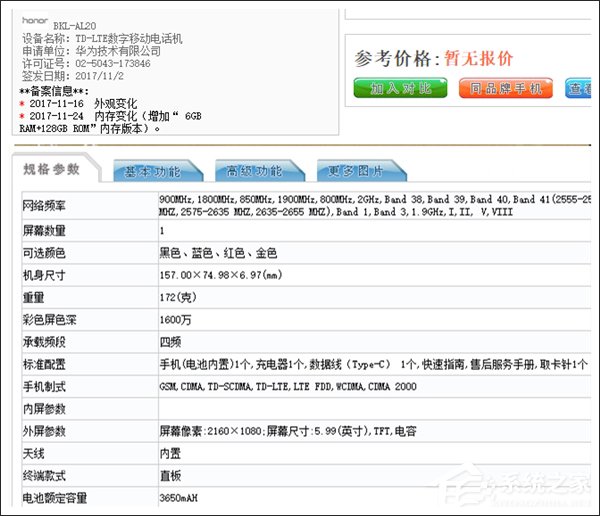
Task: Click terminal style value 直板
Action: click(x=170, y=476)
